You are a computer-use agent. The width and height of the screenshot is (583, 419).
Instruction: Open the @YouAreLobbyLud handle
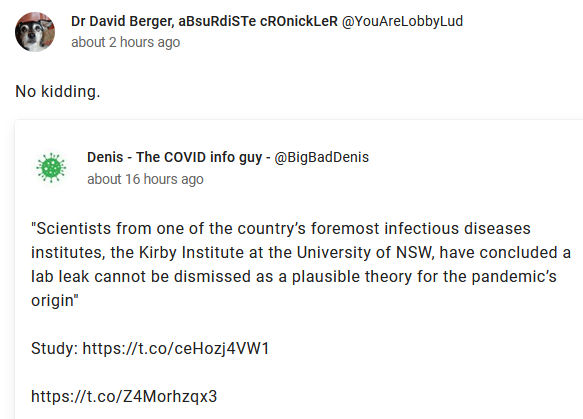point(402,21)
